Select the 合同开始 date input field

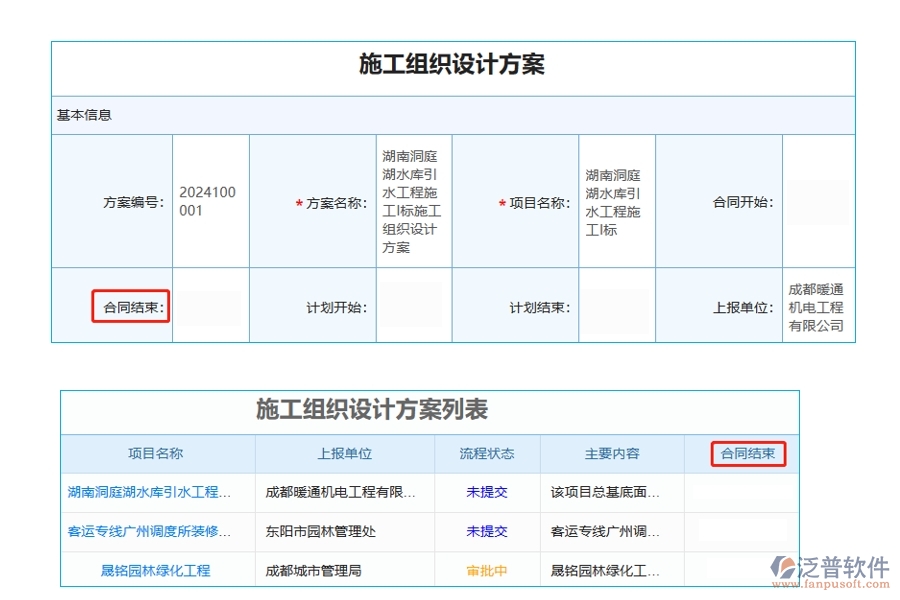pos(820,200)
